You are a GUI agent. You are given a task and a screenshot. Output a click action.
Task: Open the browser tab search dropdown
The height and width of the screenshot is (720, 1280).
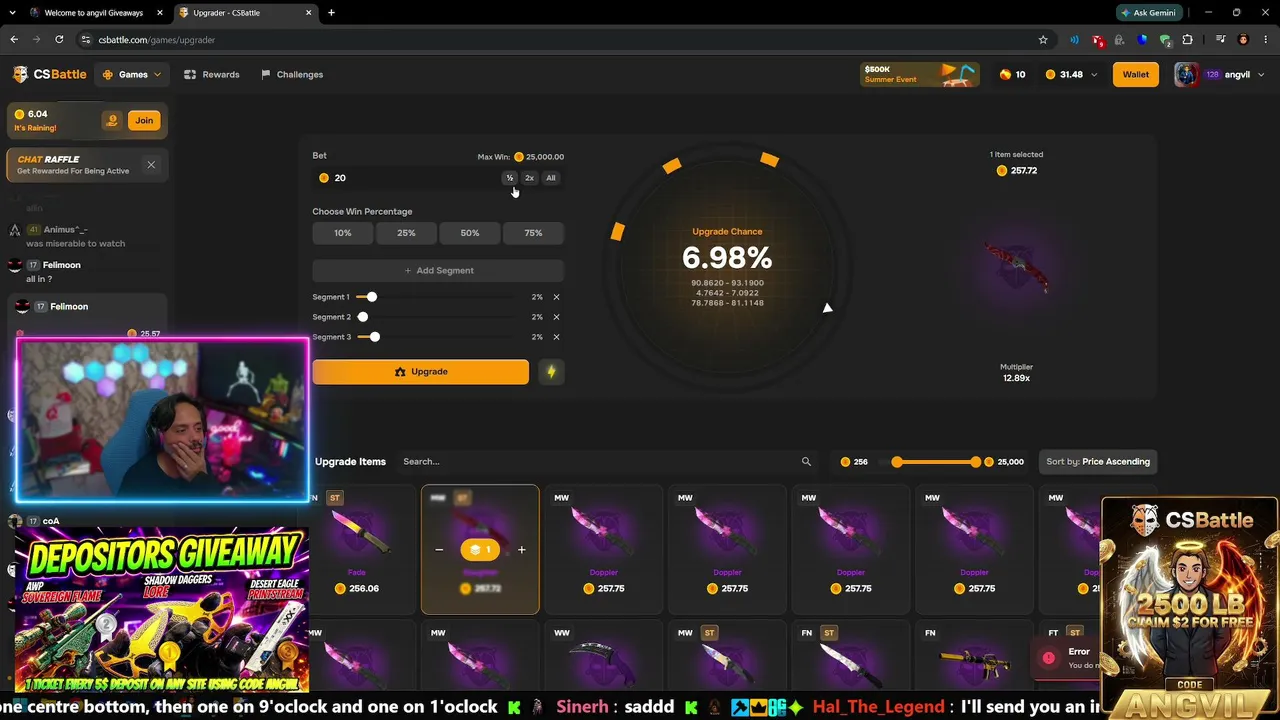click(11, 13)
